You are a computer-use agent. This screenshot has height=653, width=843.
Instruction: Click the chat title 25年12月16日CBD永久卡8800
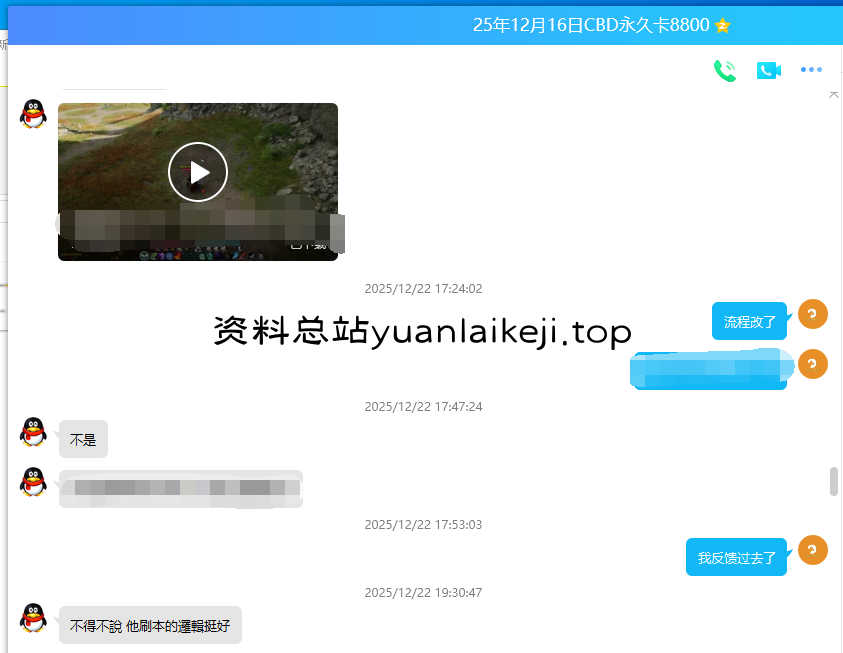(592, 25)
